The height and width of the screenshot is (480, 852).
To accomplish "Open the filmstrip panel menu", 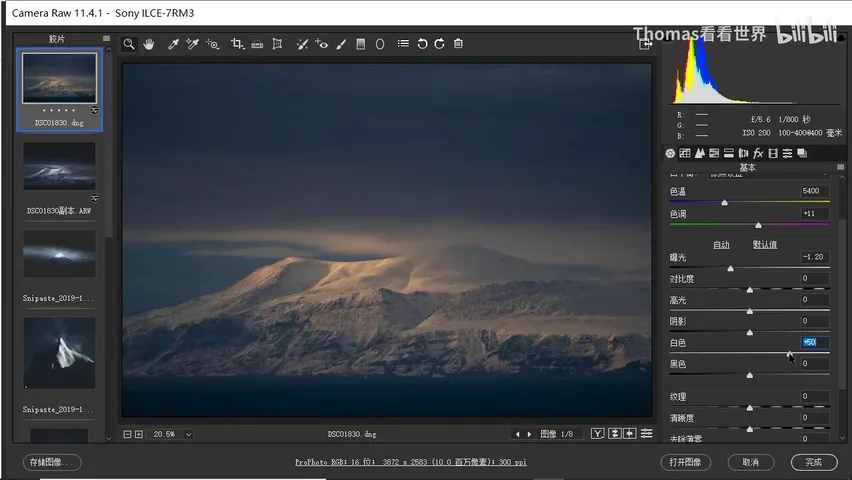I will 106,39.
